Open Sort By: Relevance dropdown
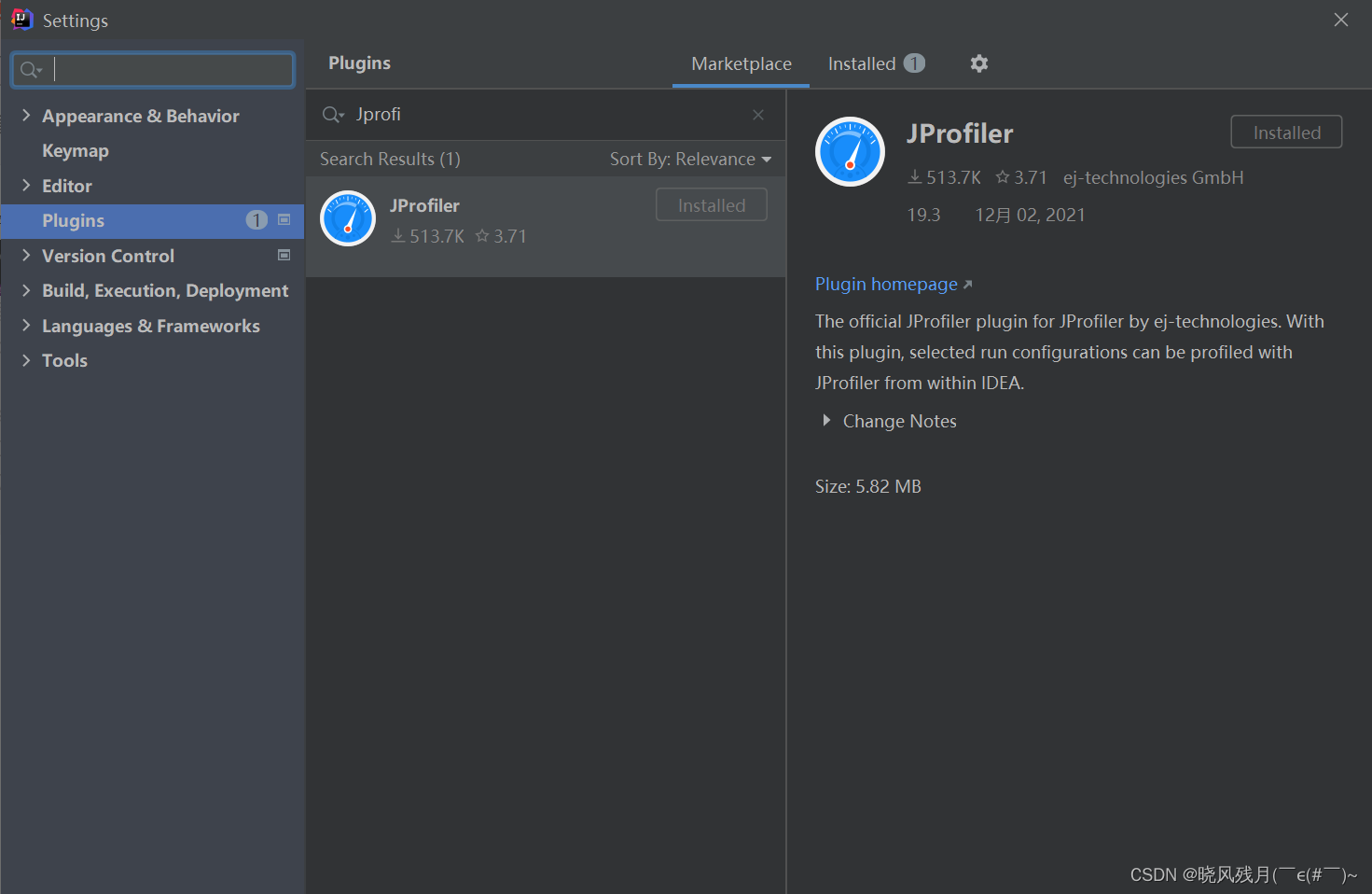1372x894 pixels. click(x=690, y=159)
